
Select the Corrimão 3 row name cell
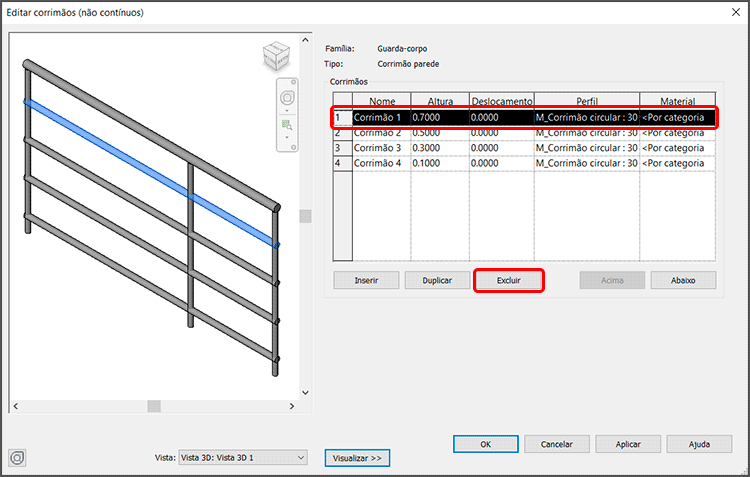pyautogui.click(x=381, y=147)
